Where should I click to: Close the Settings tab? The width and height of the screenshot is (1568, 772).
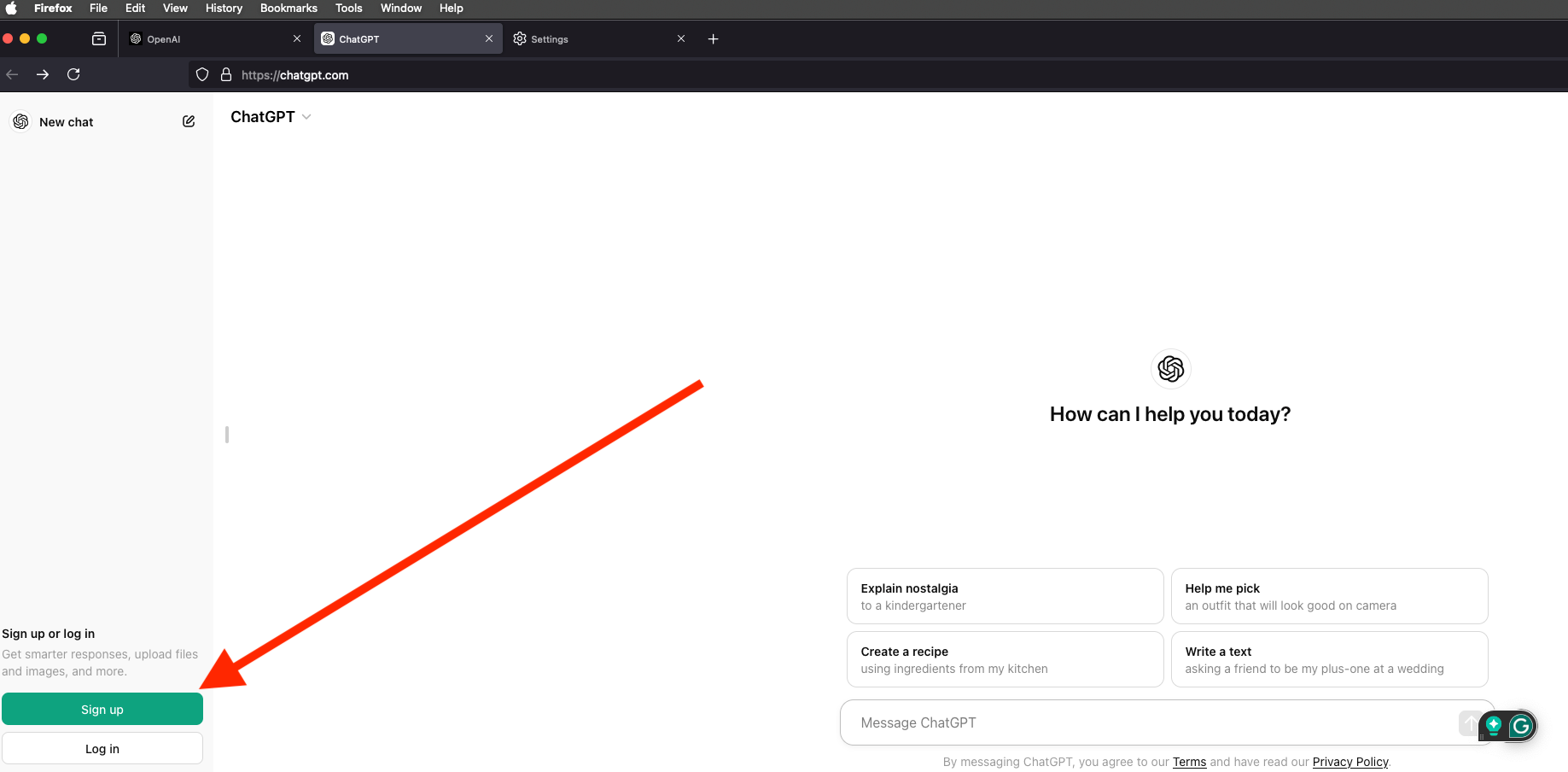pyautogui.click(x=681, y=38)
